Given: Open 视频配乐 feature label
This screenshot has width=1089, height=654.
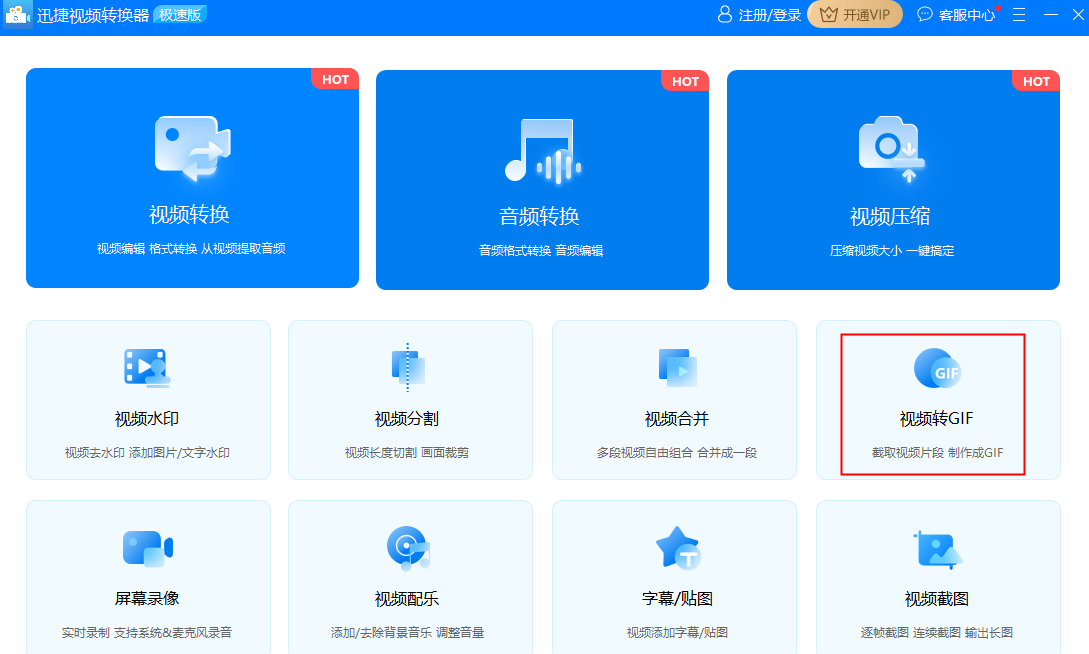Looking at the screenshot, I should click(407, 598).
